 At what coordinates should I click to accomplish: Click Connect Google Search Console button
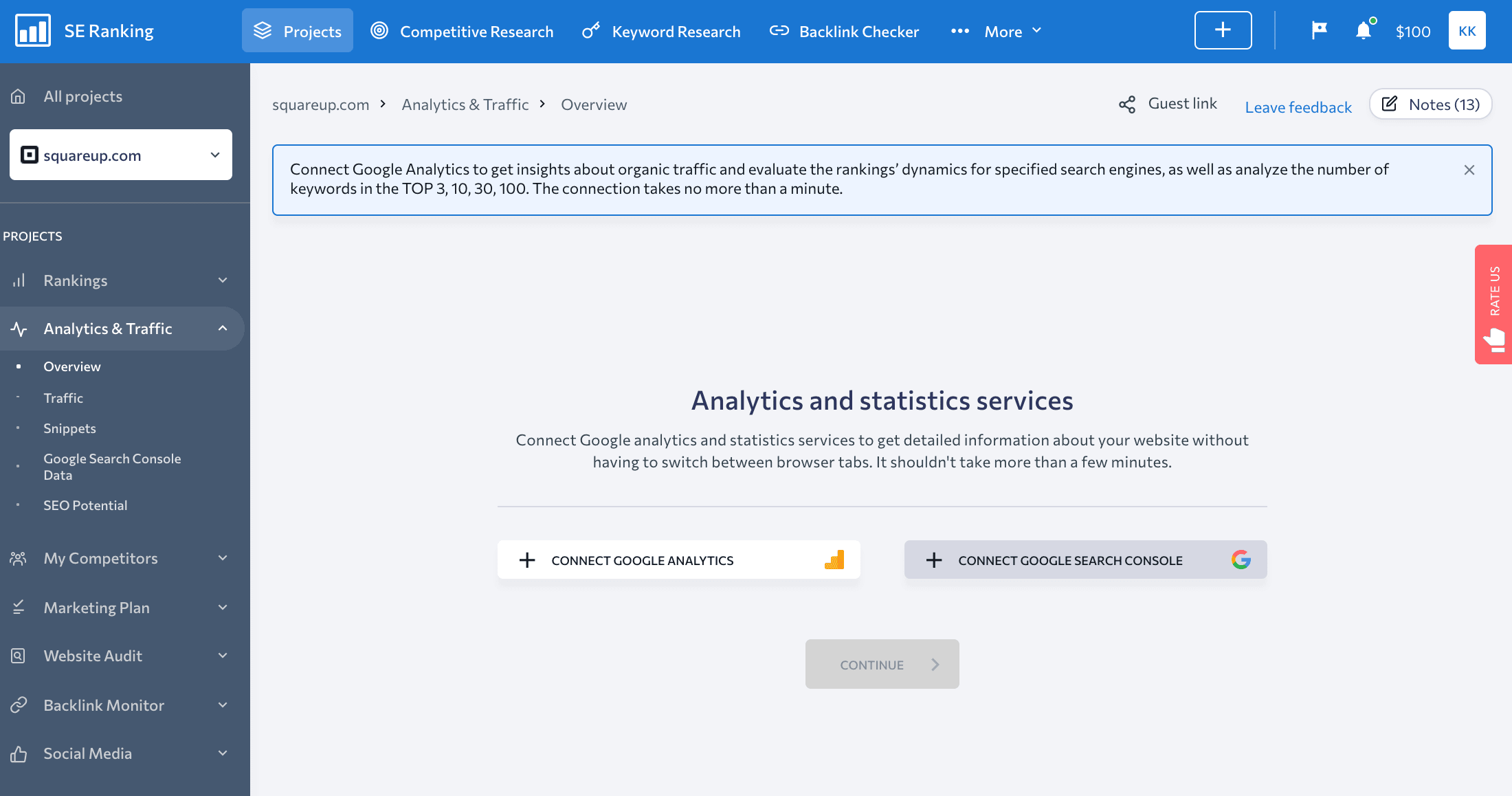[x=1086, y=560]
